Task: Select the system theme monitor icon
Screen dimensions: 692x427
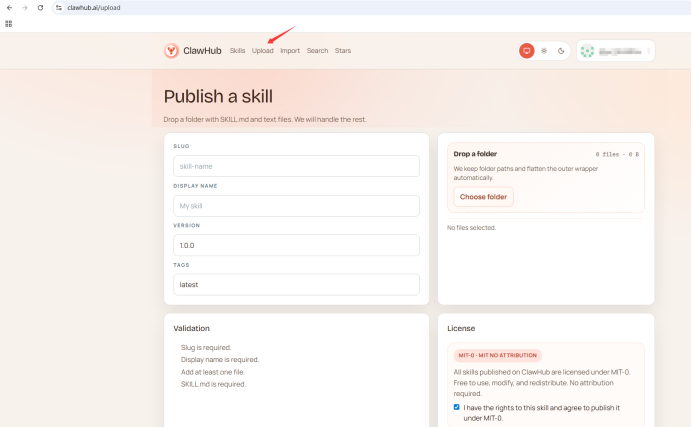Action: [527, 51]
